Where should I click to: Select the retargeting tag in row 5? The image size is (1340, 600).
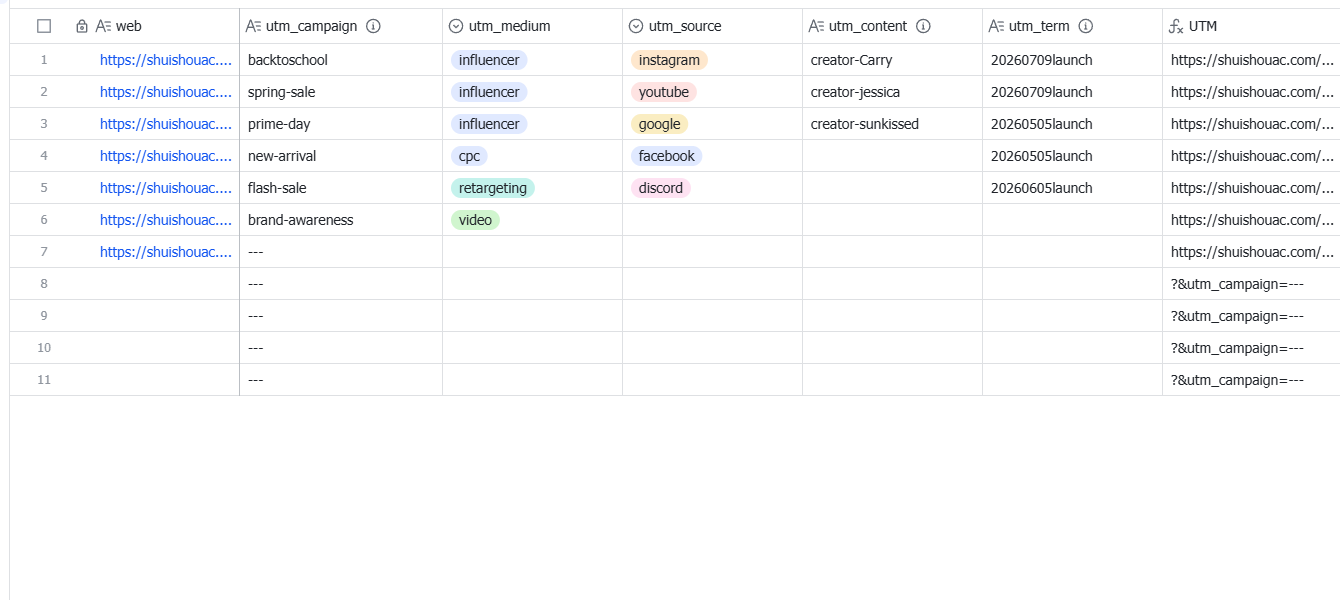pyautogui.click(x=493, y=188)
